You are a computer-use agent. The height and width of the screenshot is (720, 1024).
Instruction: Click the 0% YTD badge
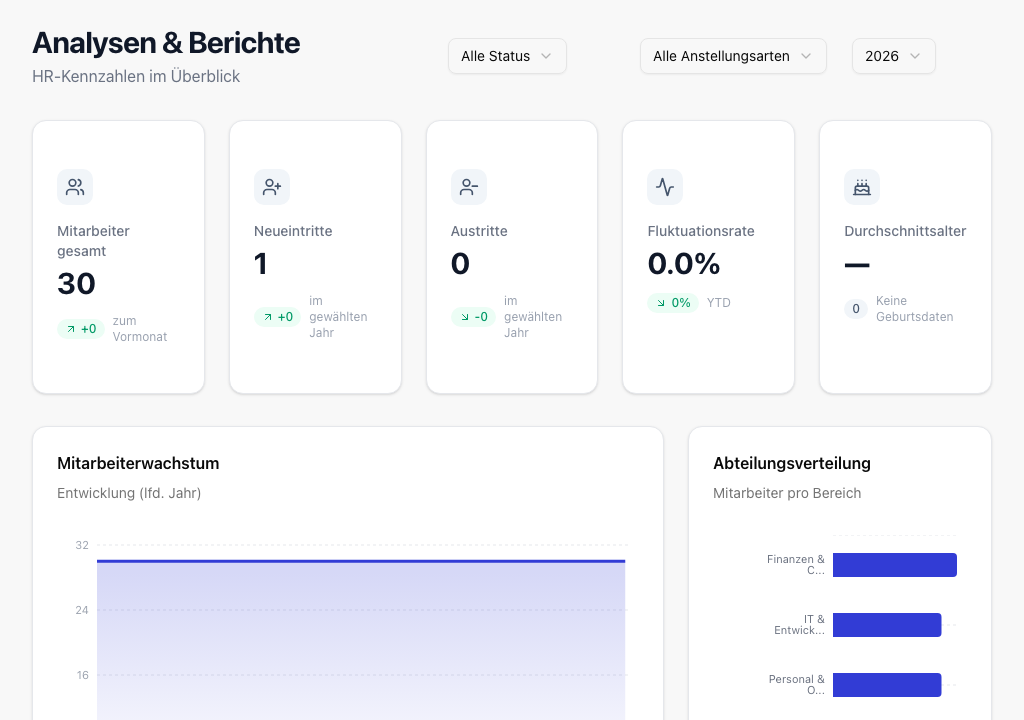[x=673, y=303]
